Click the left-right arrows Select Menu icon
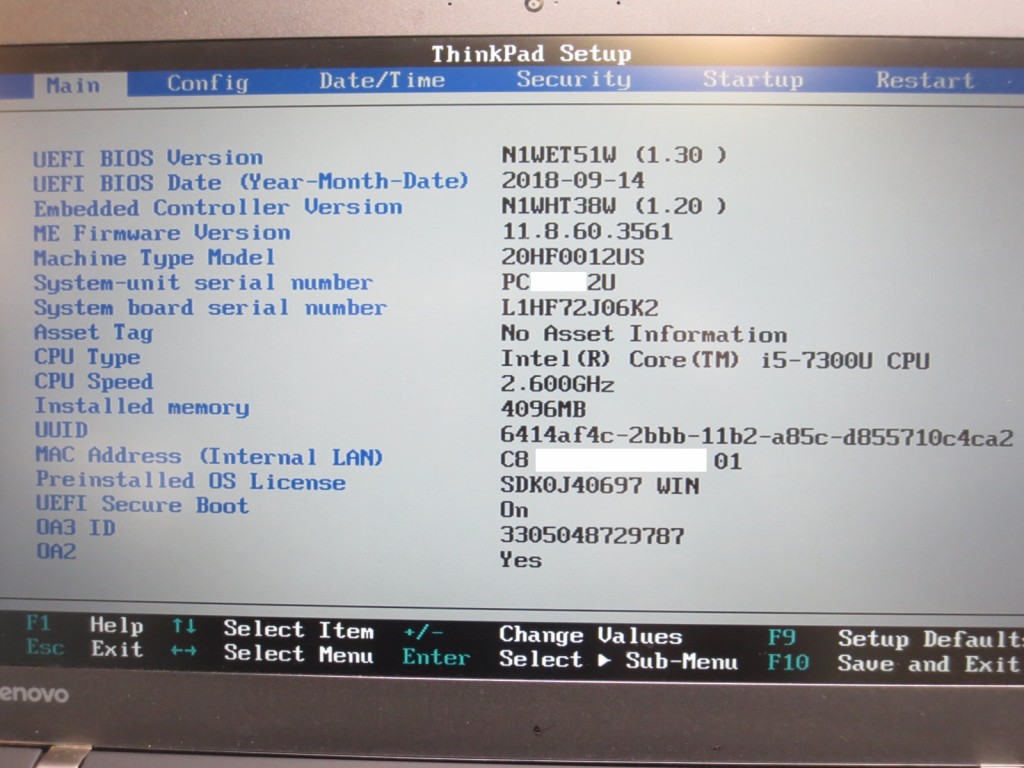Viewport: 1024px width, 768px height. point(184,652)
